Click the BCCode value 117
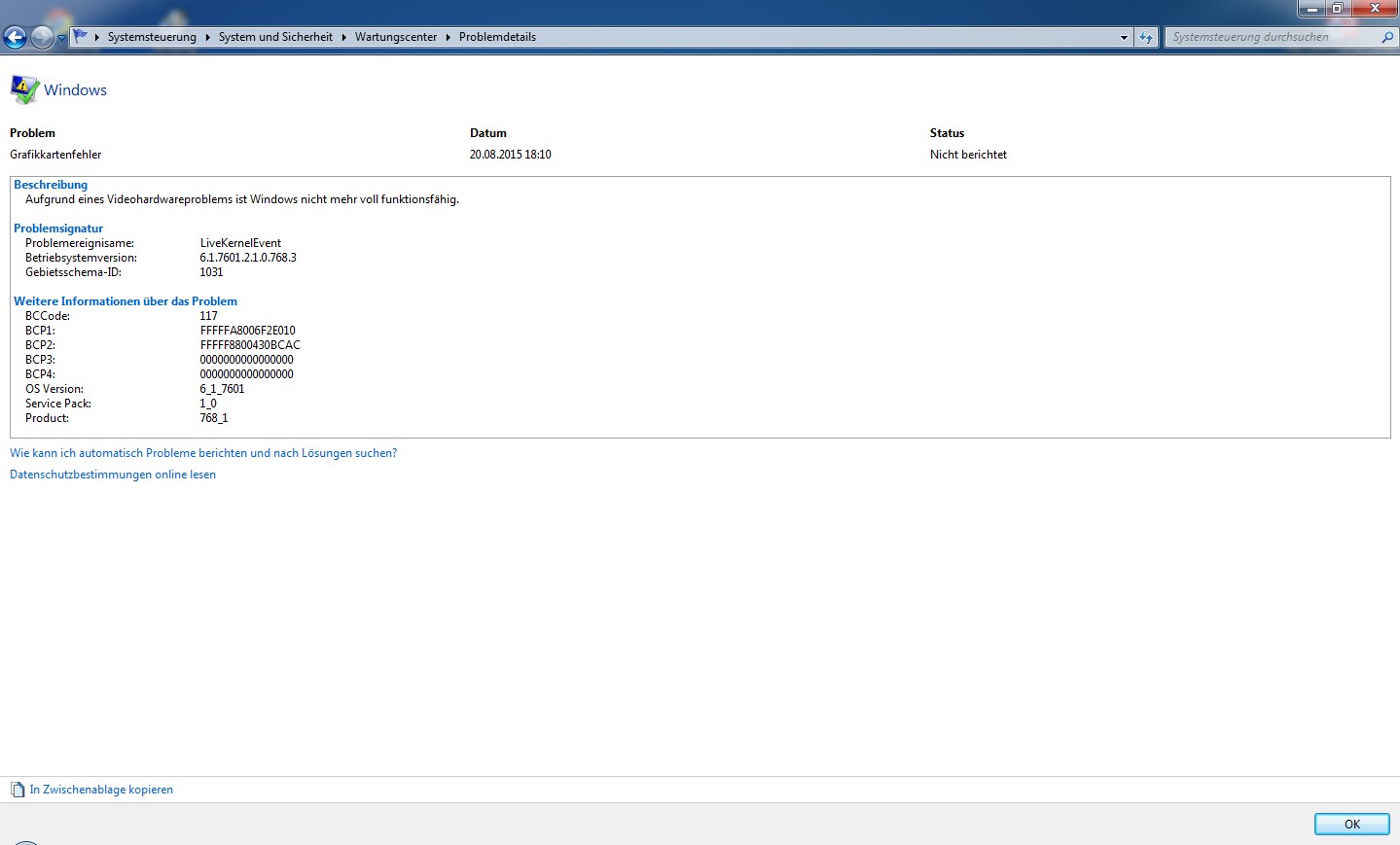 click(x=208, y=316)
